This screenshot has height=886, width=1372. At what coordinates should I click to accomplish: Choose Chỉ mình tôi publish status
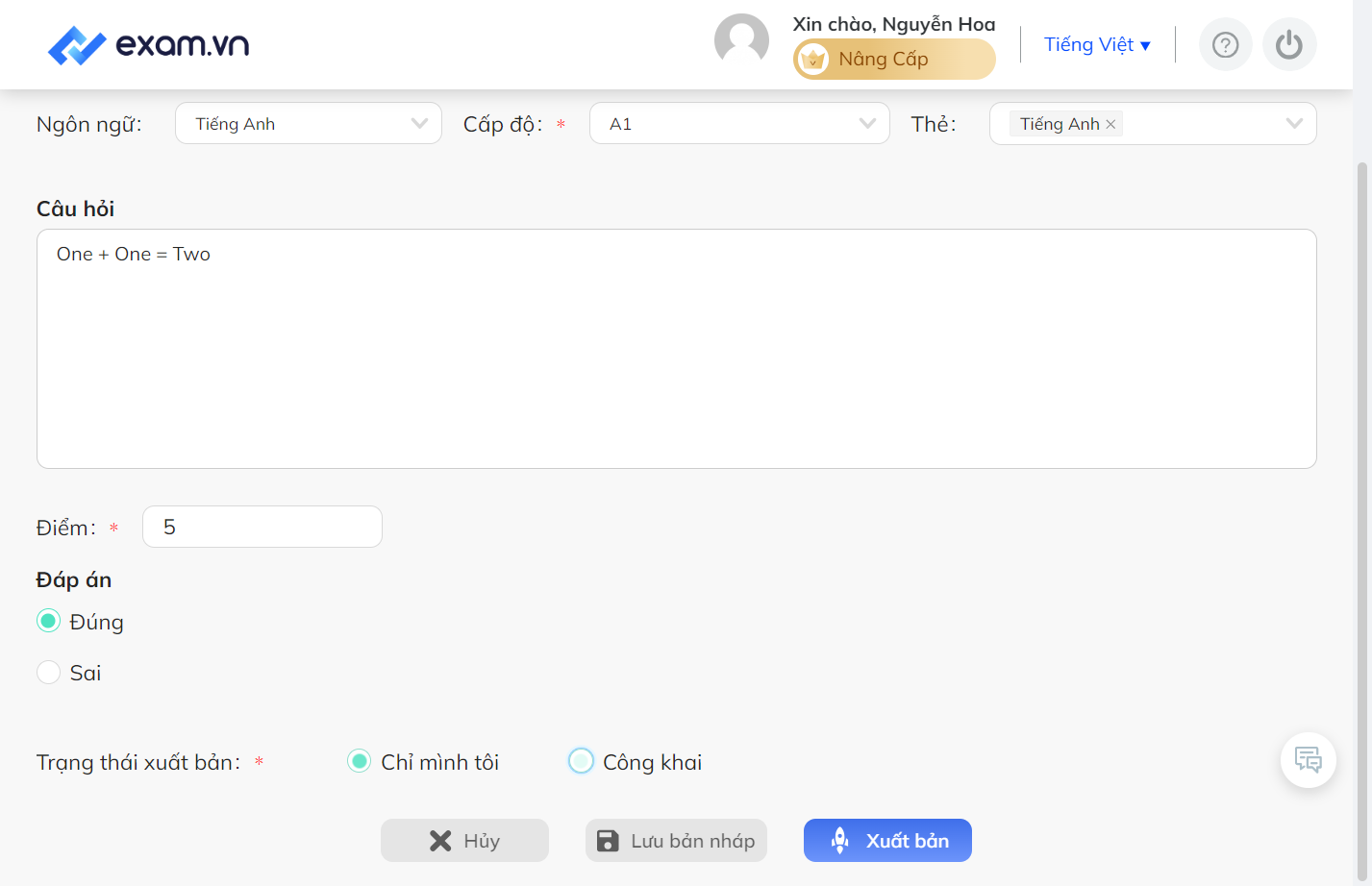[x=359, y=761]
